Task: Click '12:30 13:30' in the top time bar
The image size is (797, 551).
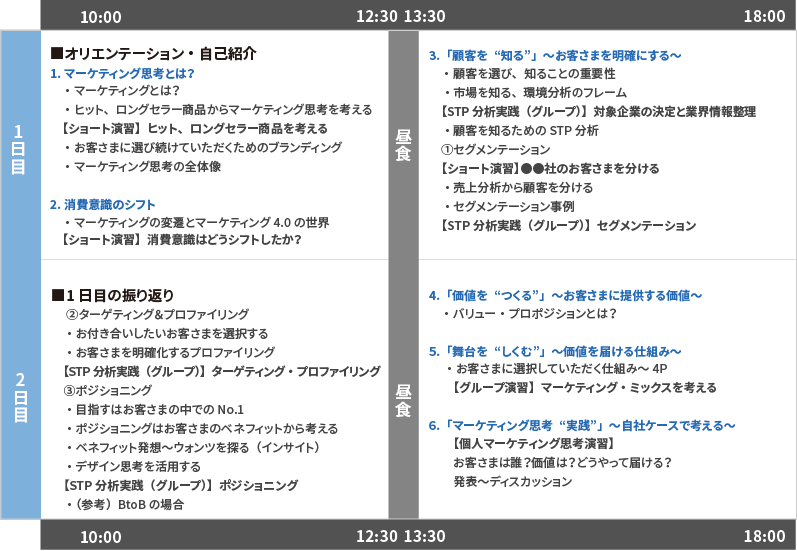Action: pyautogui.click(x=401, y=16)
